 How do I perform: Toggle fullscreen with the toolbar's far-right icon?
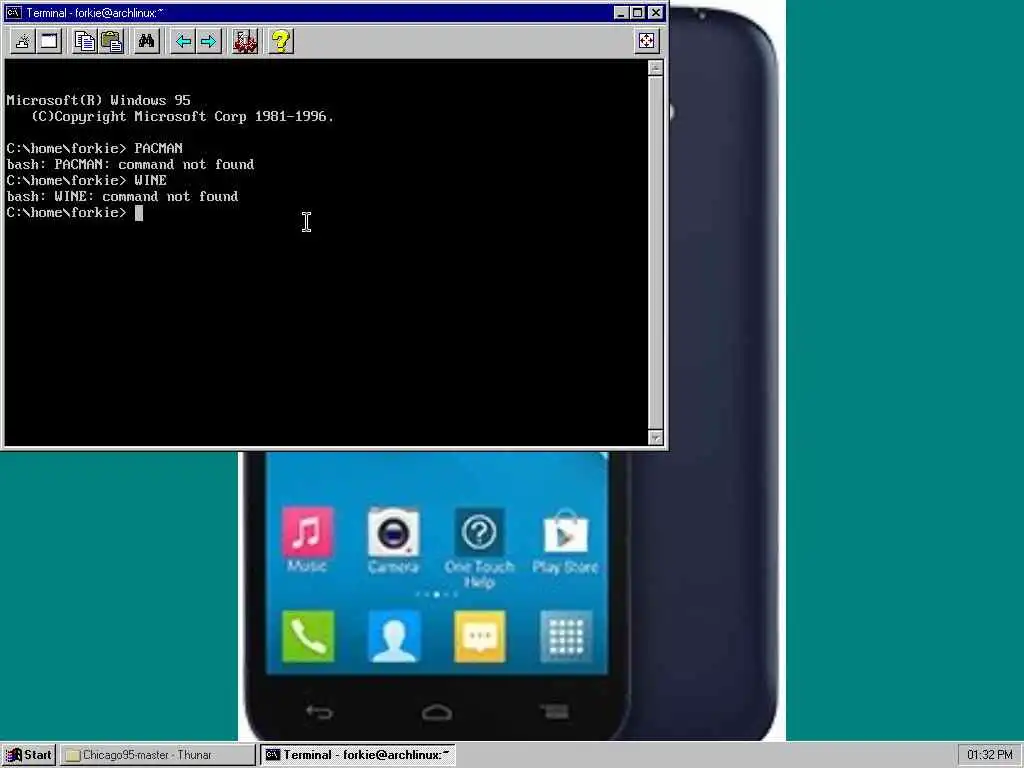click(647, 41)
